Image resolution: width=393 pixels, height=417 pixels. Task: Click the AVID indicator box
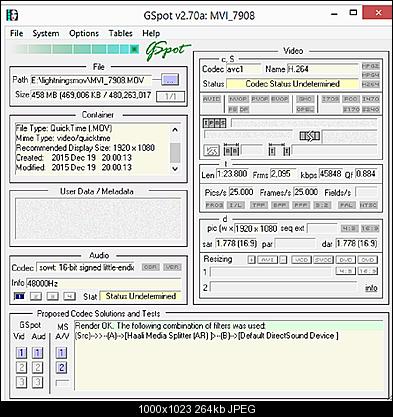(x=212, y=99)
